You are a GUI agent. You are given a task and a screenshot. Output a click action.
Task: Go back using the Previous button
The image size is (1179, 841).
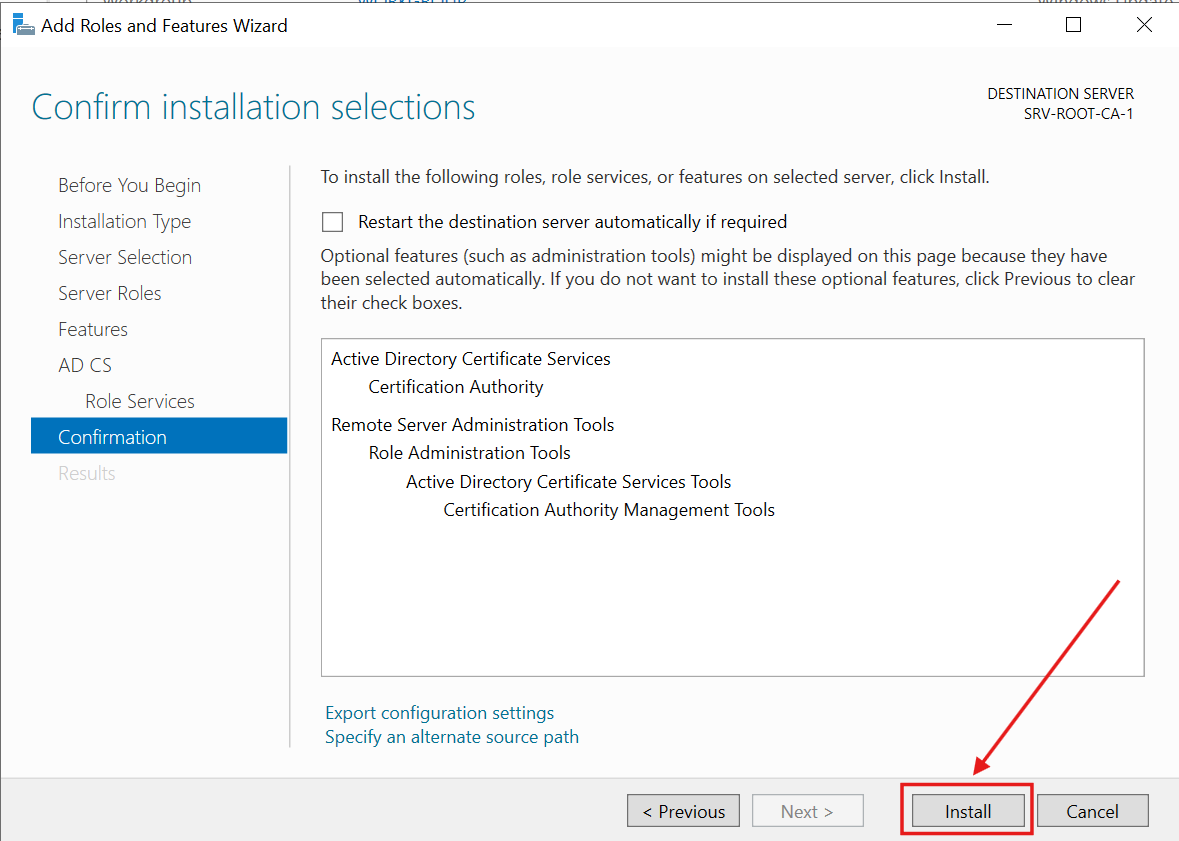point(683,810)
